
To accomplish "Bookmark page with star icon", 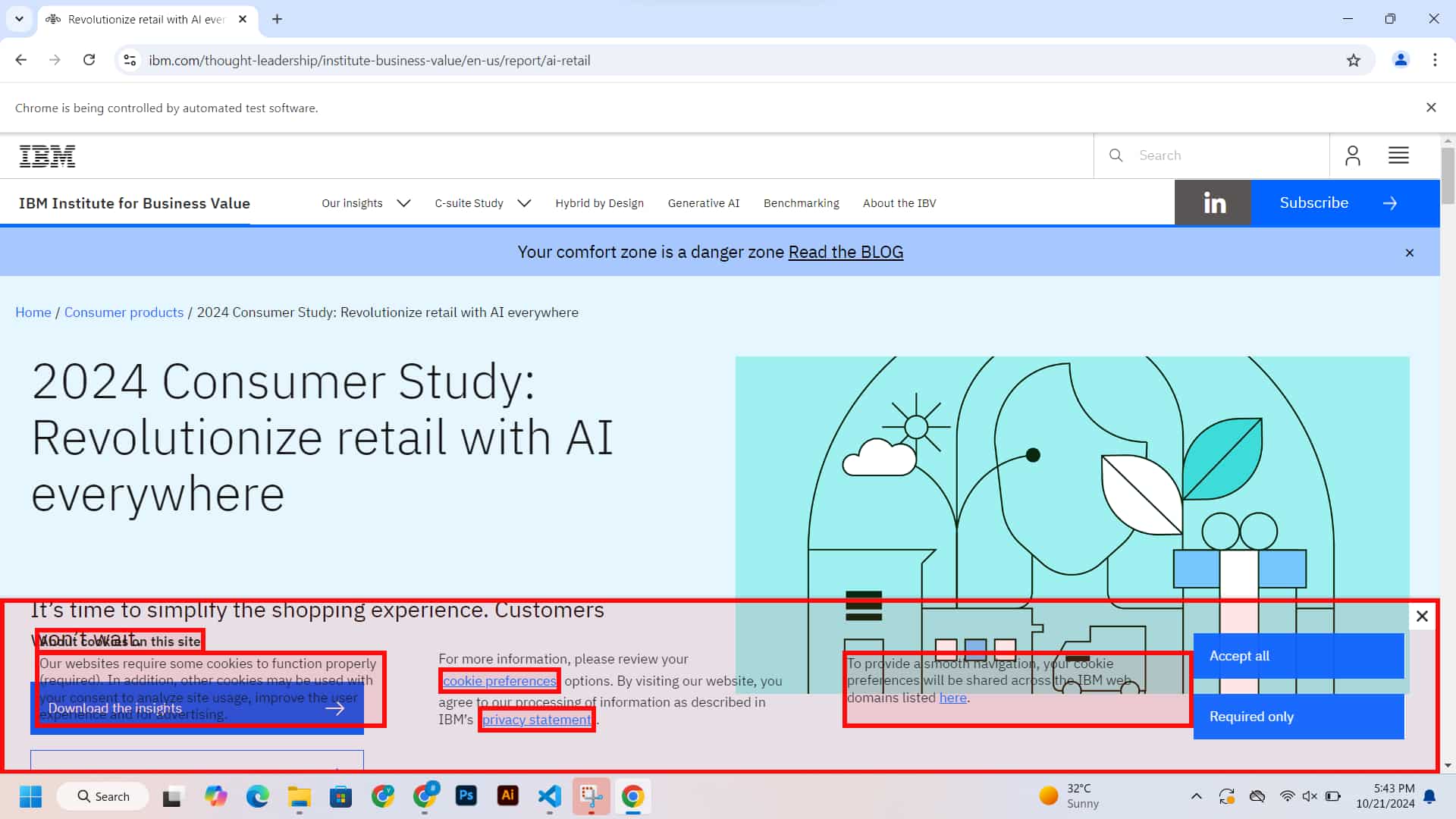I will (x=1353, y=61).
